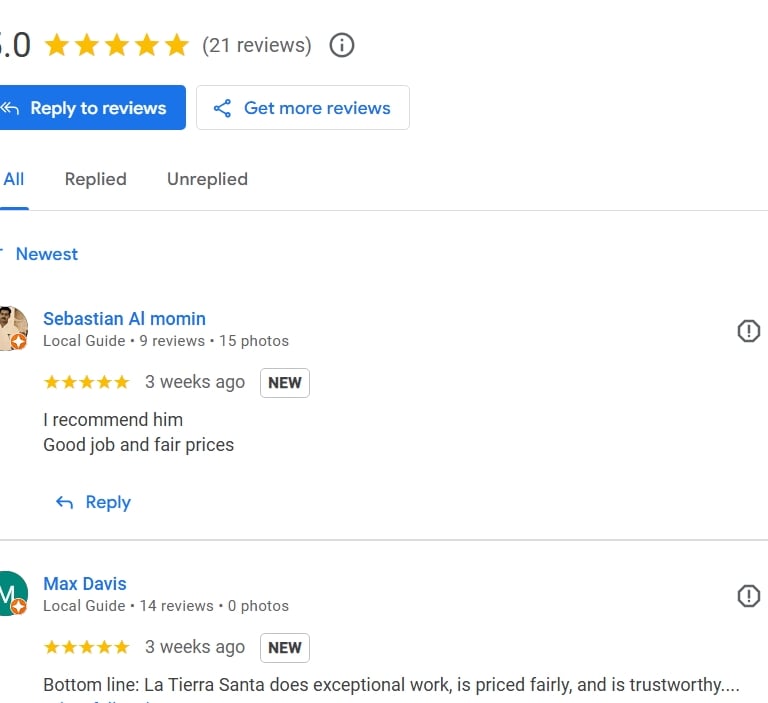This screenshot has width=768, height=703.
Task: Open the Replied tab
Action: (x=95, y=179)
